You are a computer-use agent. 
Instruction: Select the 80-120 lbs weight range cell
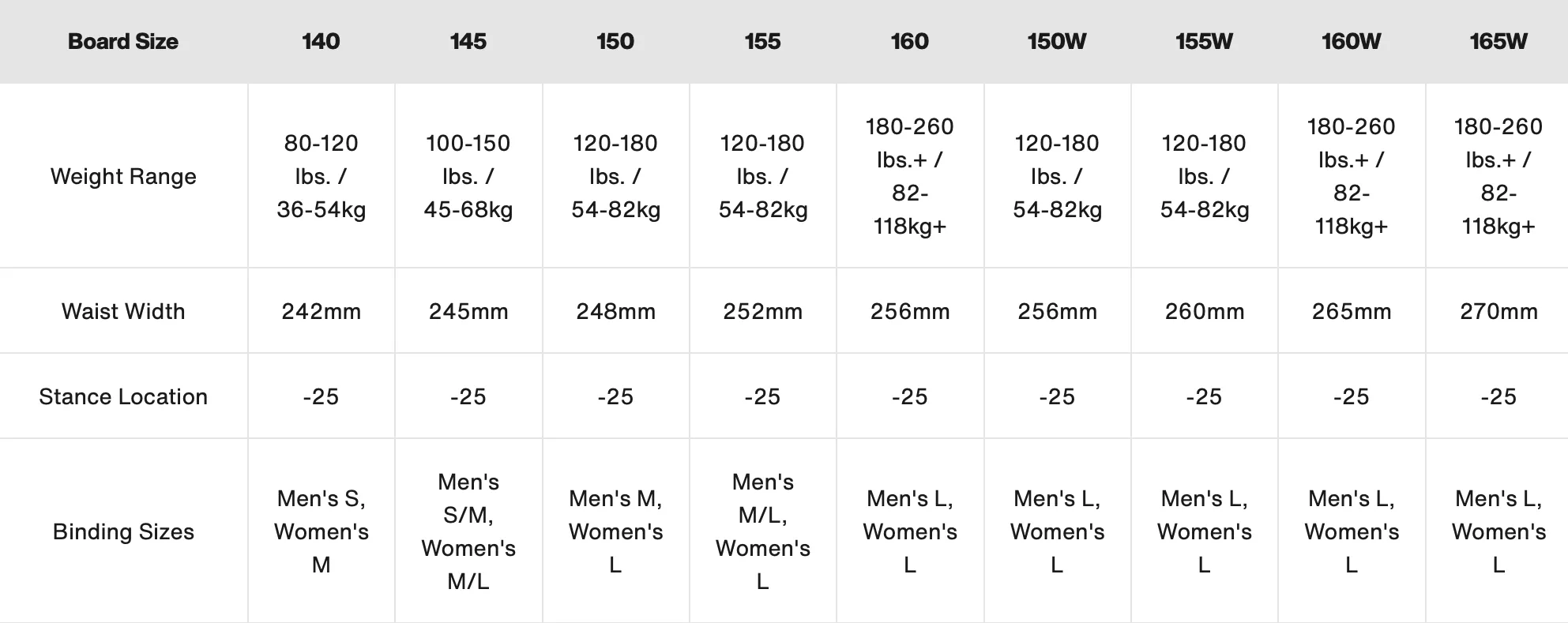(321, 176)
